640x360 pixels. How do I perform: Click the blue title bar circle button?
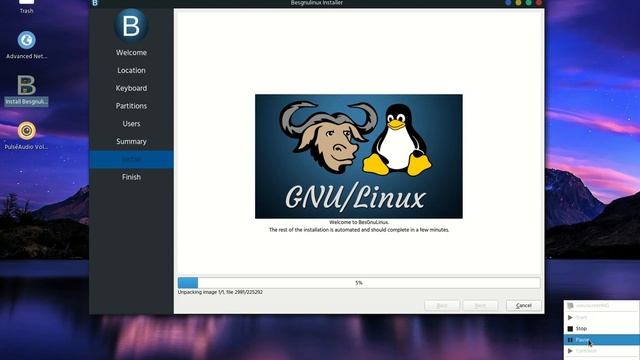[x=508, y=2]
